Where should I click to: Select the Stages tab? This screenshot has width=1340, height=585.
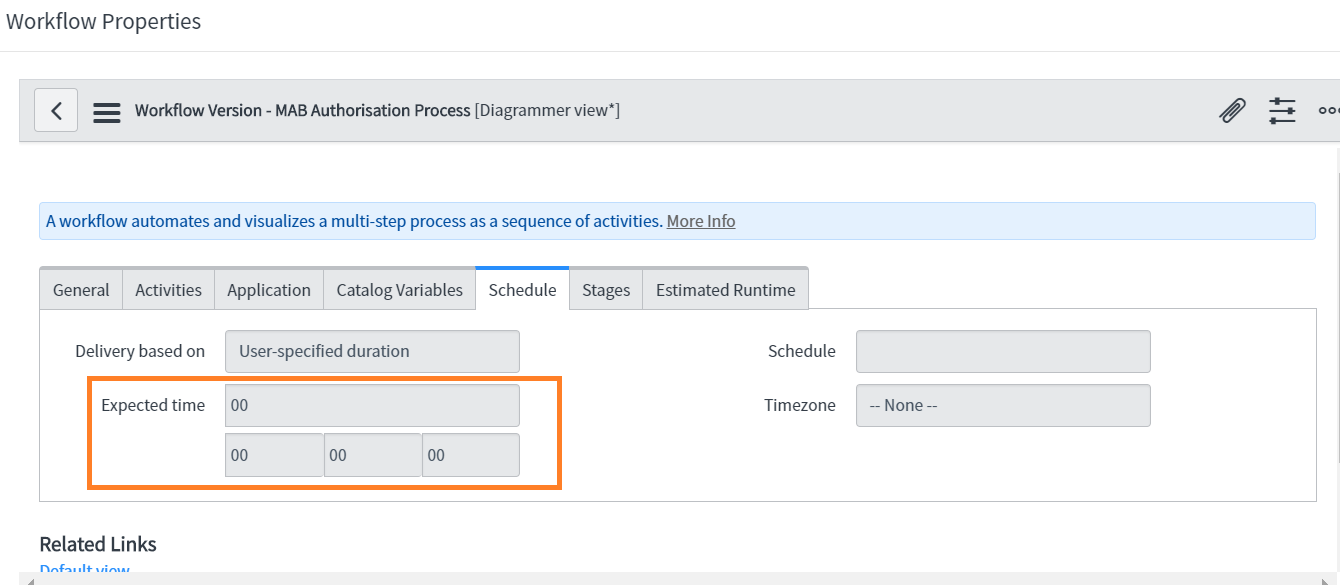point(606,289)
